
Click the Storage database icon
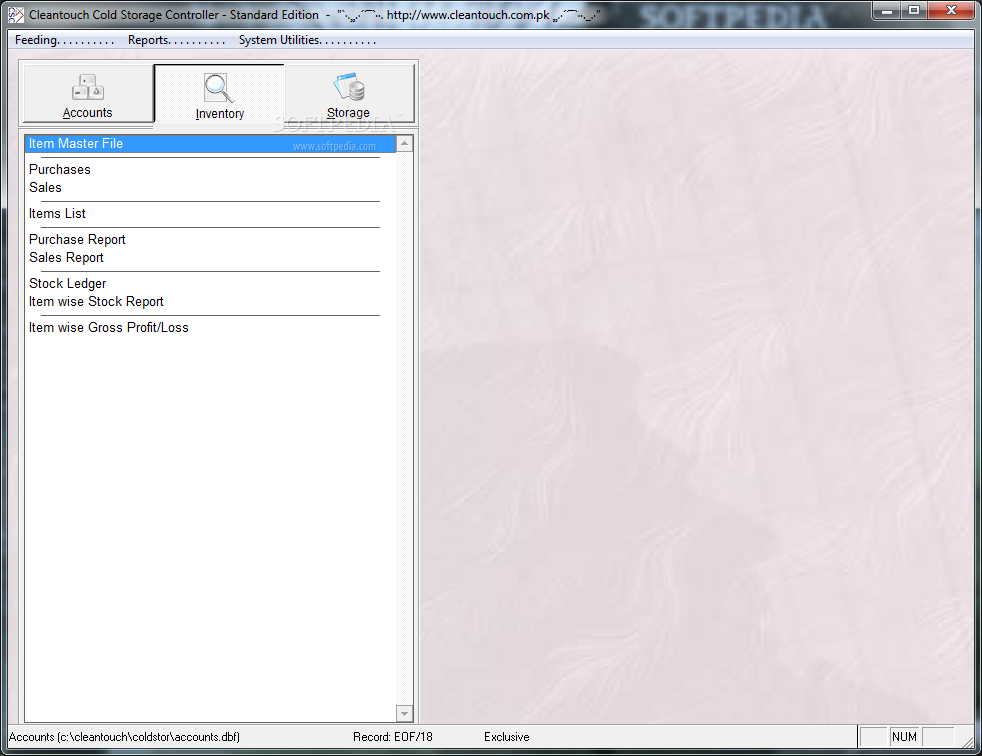pos(349,86)
